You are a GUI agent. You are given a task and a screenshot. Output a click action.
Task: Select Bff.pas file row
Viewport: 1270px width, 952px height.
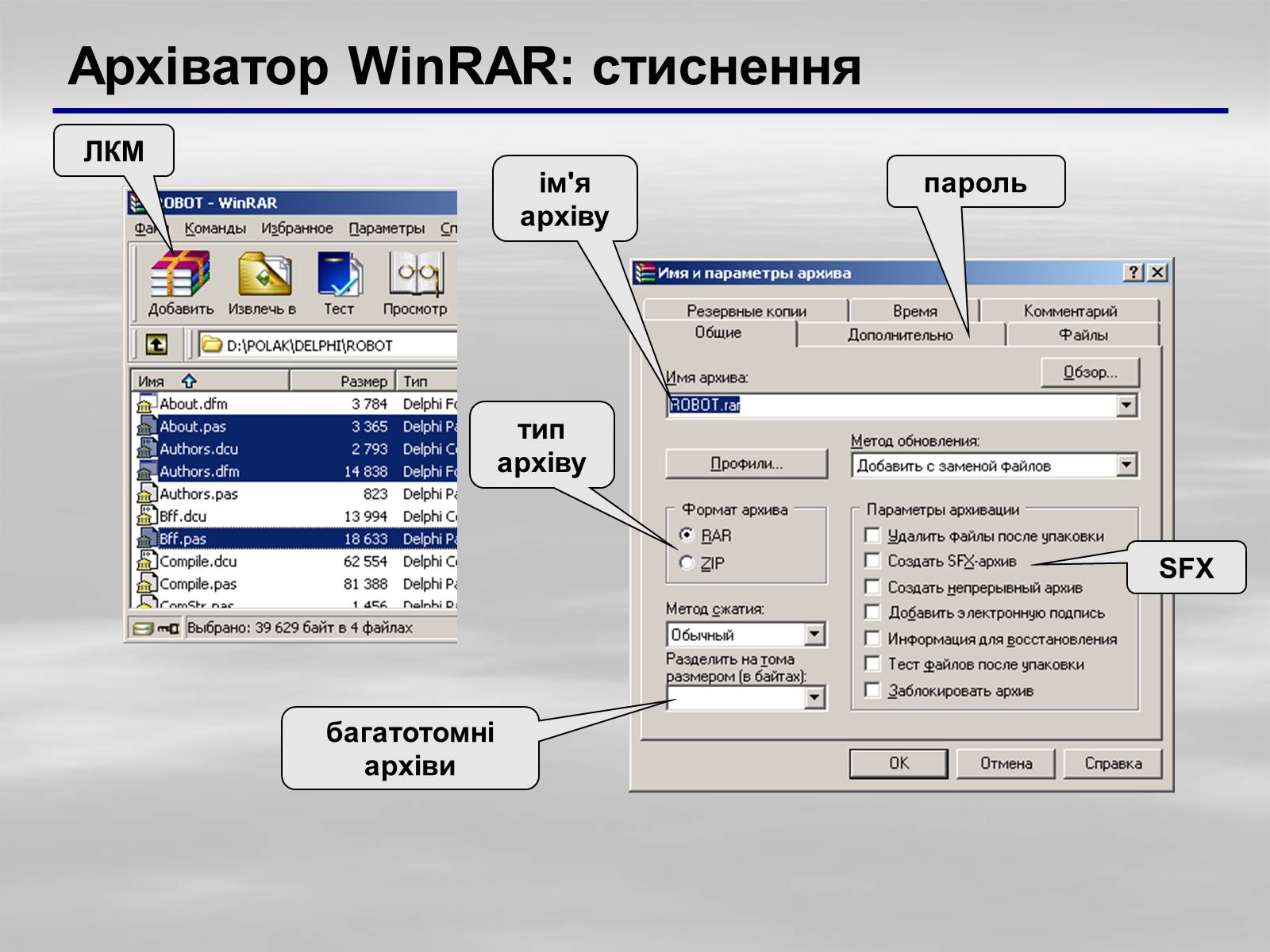coord(294,539)
